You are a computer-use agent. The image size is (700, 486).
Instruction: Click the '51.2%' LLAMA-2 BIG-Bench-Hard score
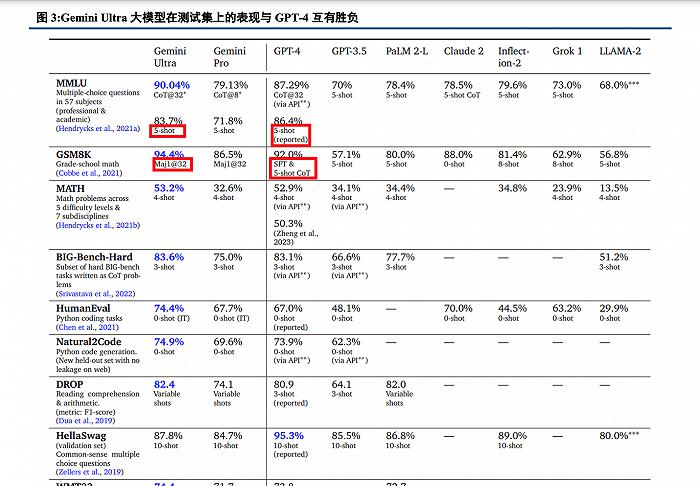(613, 257)
